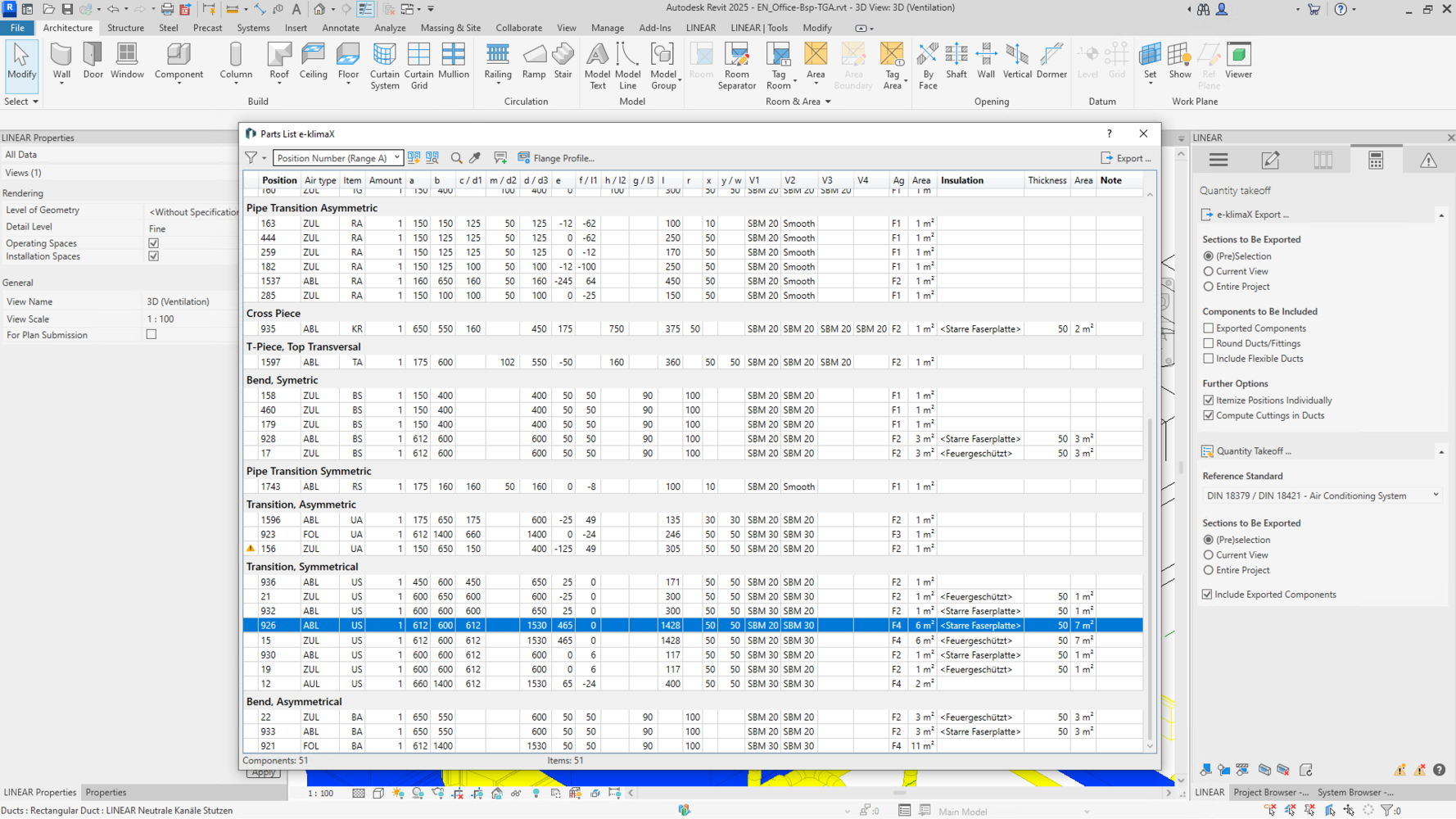Open the Reference Standard DIN 18379 dropdown
The width and height of the screenshot is (1456, 819).
point(1322,495)
